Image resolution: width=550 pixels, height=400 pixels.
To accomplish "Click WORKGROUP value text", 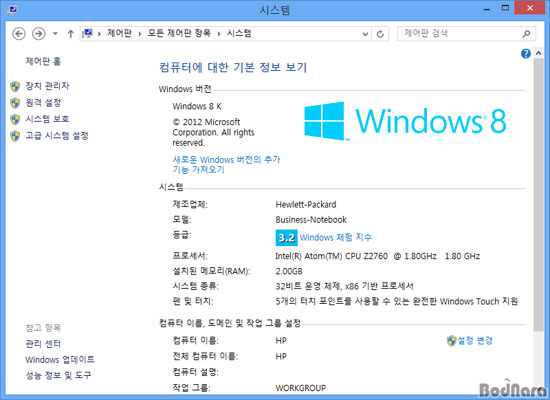I will click(x=301, y=388).
